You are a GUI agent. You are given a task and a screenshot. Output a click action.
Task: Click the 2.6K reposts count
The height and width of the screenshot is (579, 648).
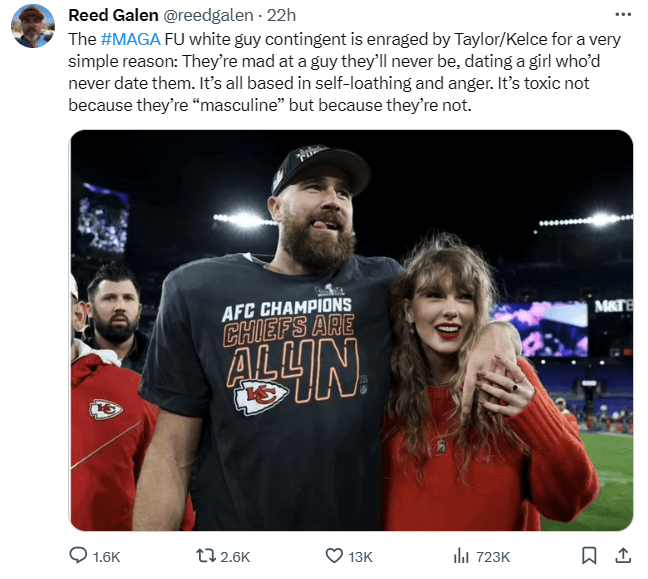coord(234,557)
